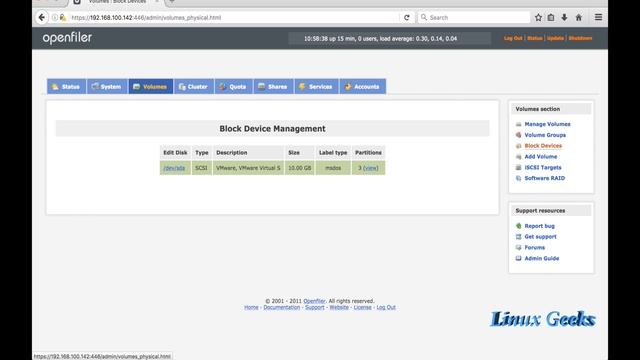640x360 pixels.
Task: Click the security lock warning icon
Action: click(63, 18)
